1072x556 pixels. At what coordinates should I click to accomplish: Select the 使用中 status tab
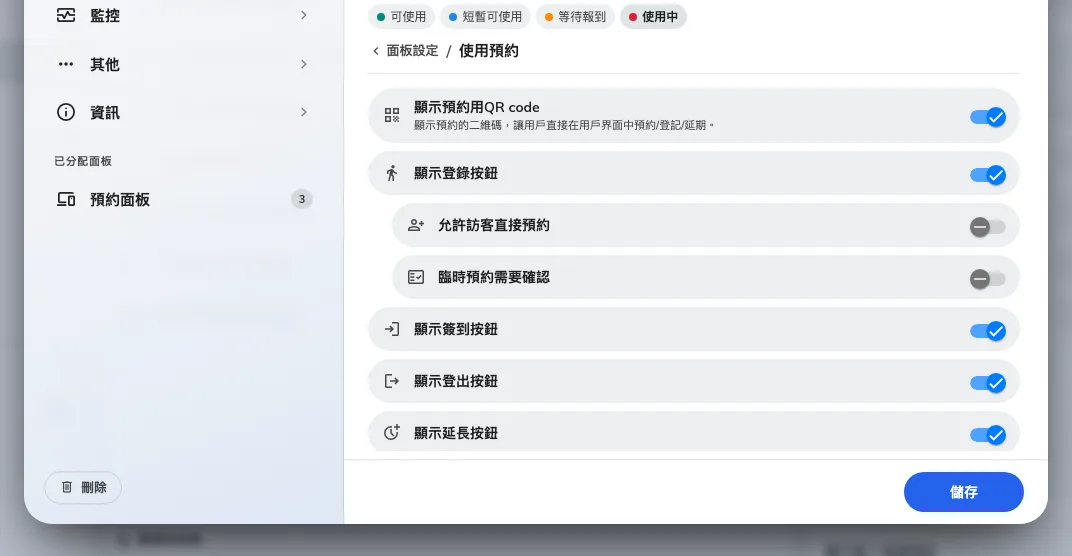tap(653, 16)
